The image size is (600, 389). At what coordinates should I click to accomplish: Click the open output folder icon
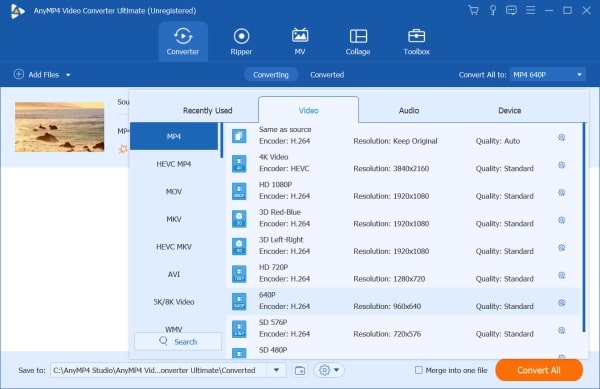click(x=300, y=370)
